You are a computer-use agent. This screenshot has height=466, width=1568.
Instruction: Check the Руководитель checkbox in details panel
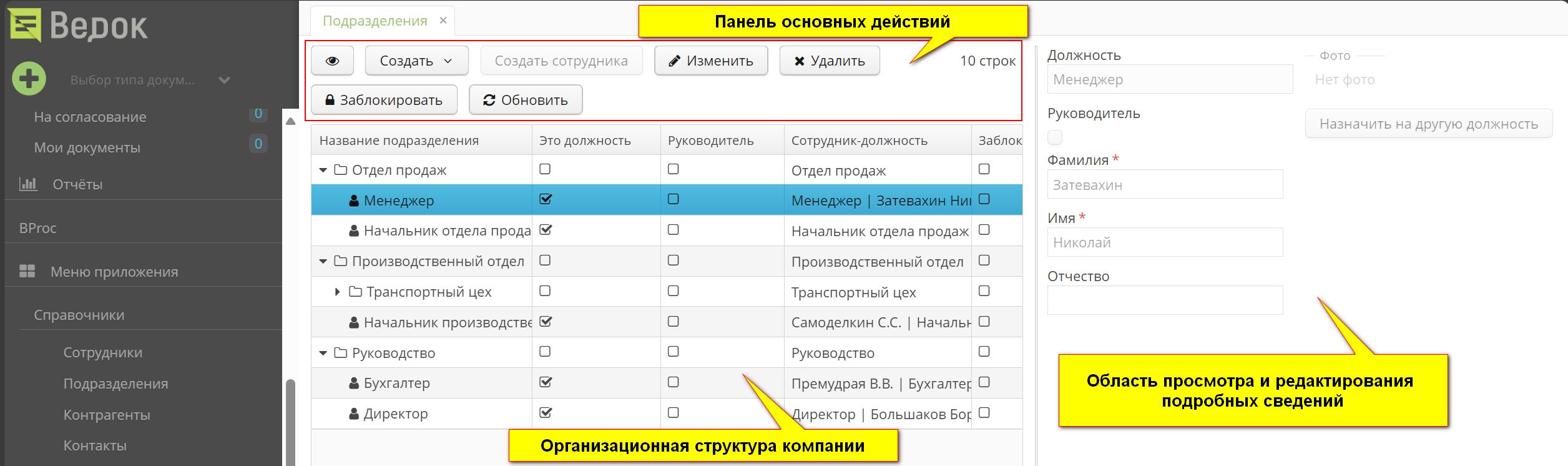1055,137
